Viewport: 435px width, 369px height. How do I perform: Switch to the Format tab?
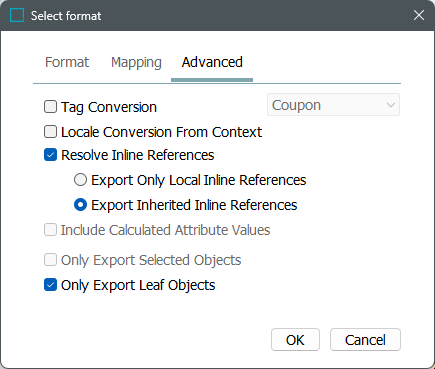pyautogui.click(x=67, y=62)
